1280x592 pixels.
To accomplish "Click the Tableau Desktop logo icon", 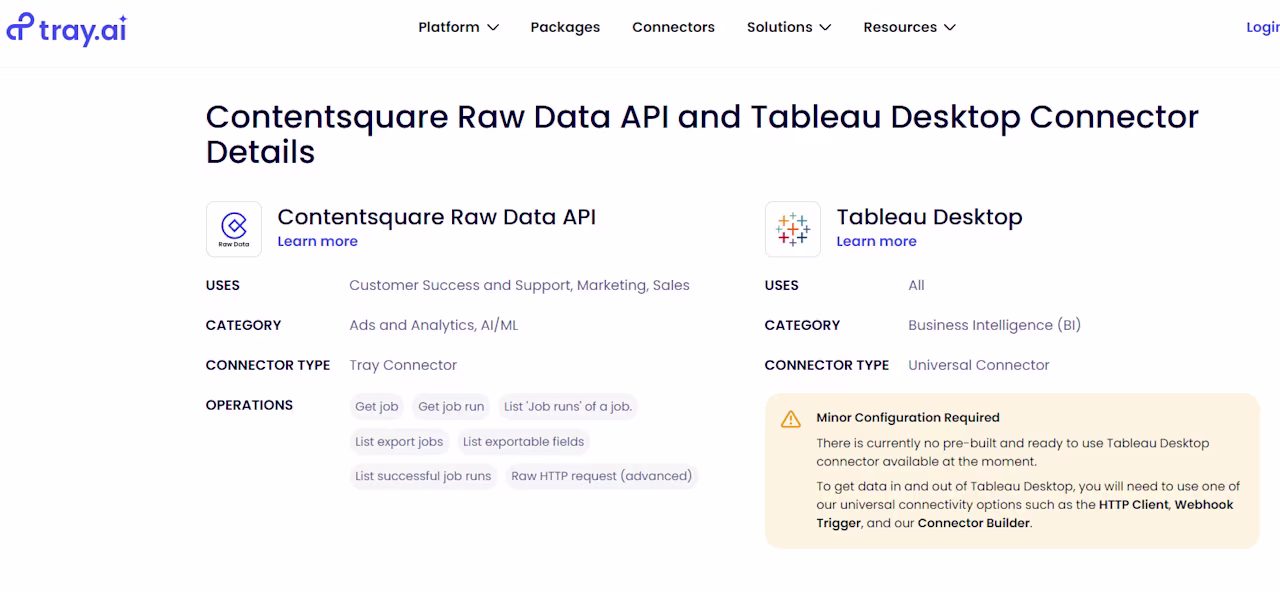I will pos(793,229).
